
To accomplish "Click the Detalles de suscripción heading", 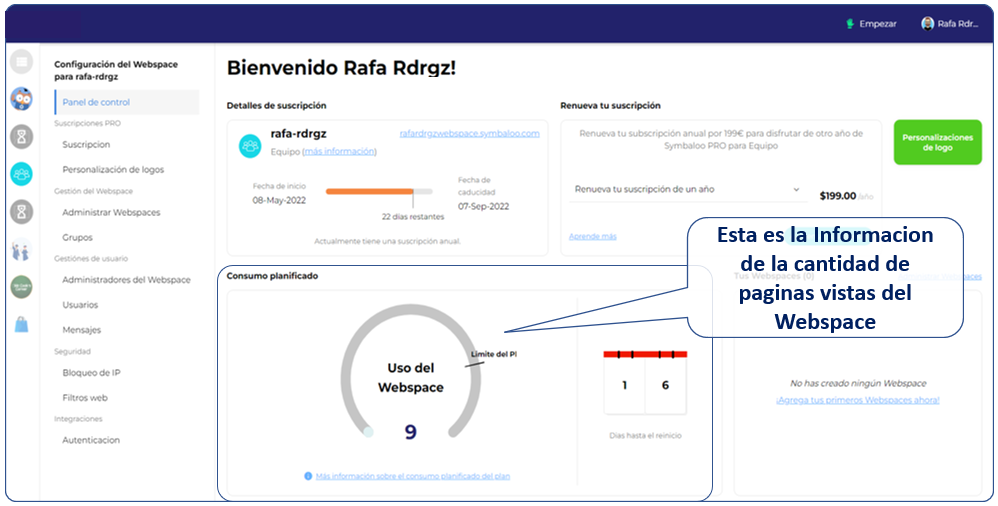I will pyautogui.click(x=276, y=106).
